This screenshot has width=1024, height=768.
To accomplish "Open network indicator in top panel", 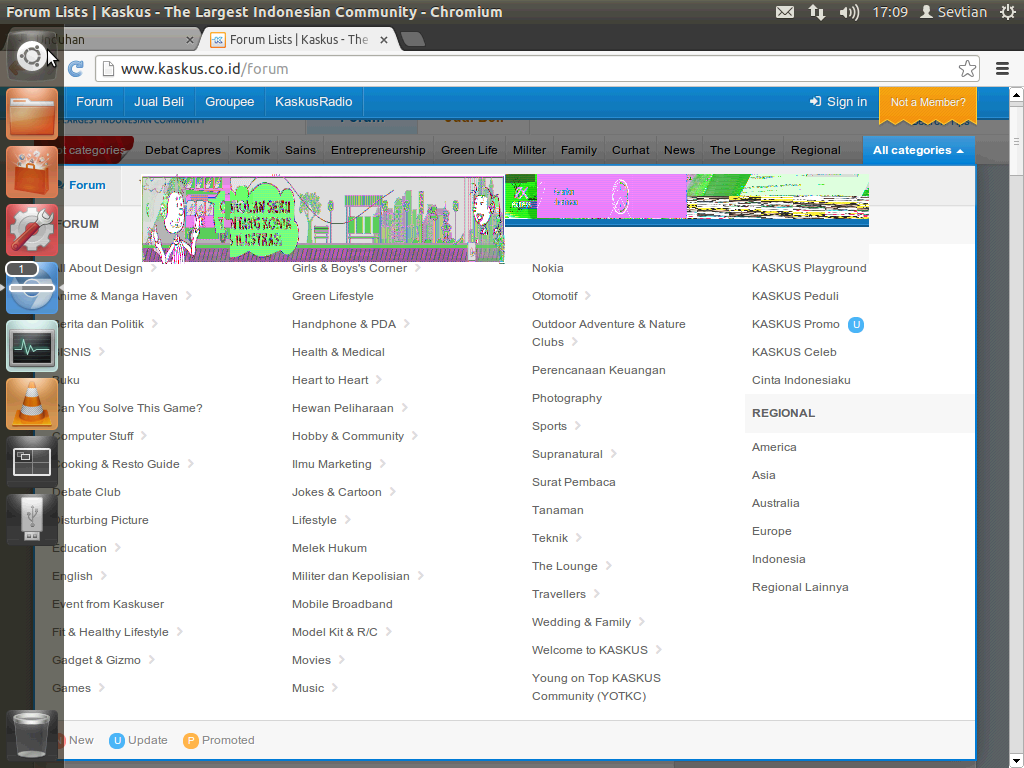I will coord(817,12).
